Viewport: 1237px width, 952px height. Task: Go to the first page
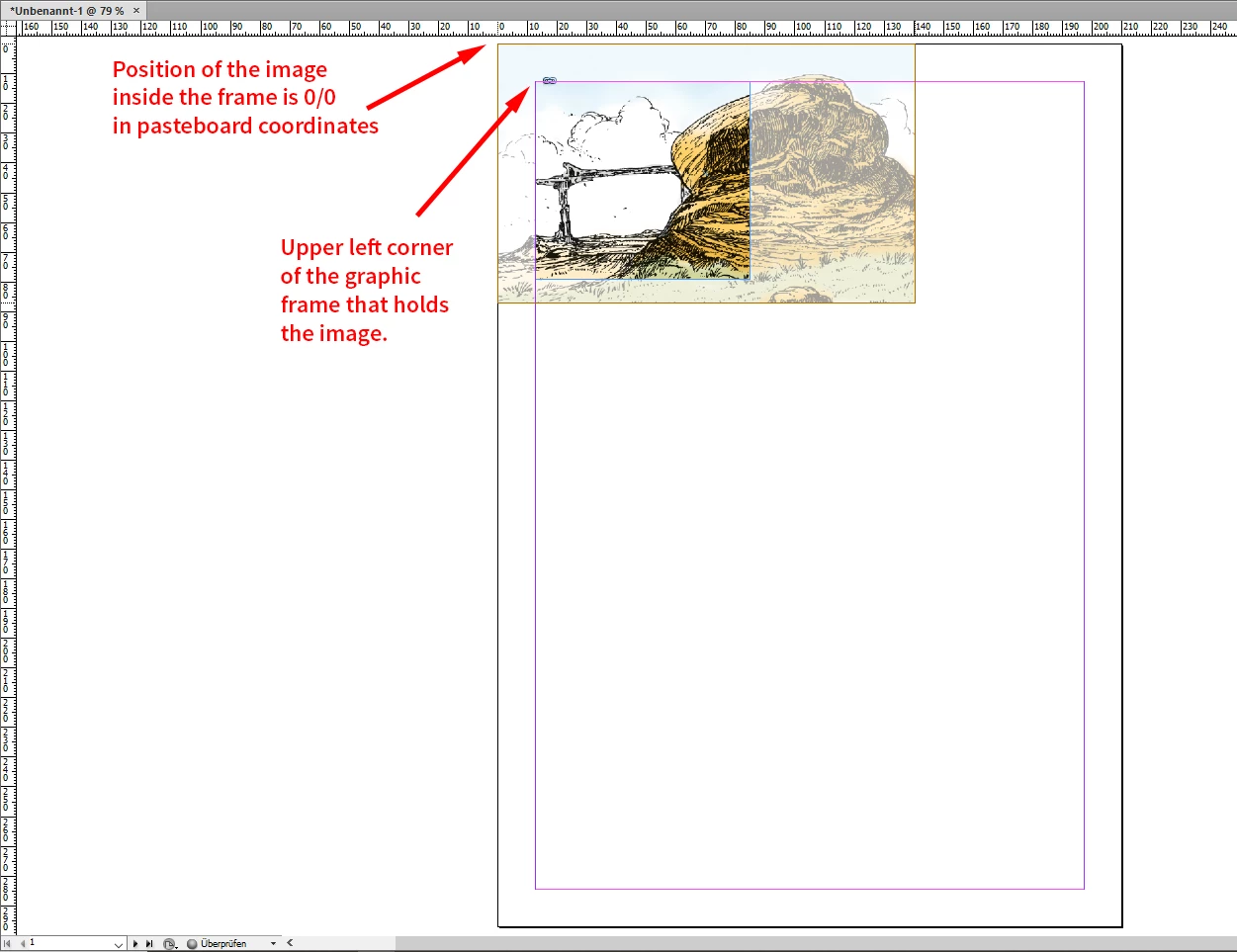(8, 943)
